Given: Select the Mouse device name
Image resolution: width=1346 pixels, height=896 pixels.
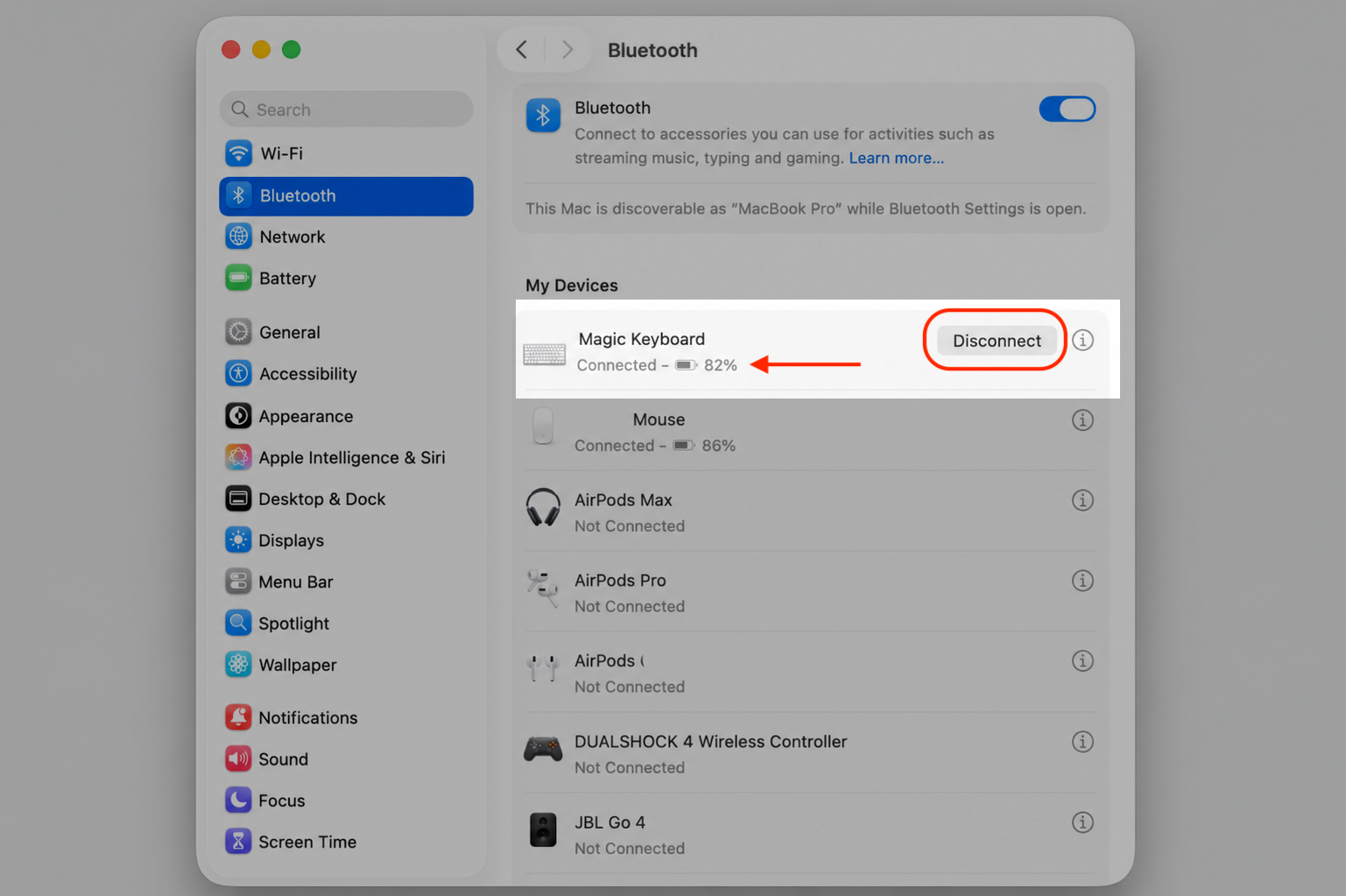Looking at the screenshot, I should 659,420.
